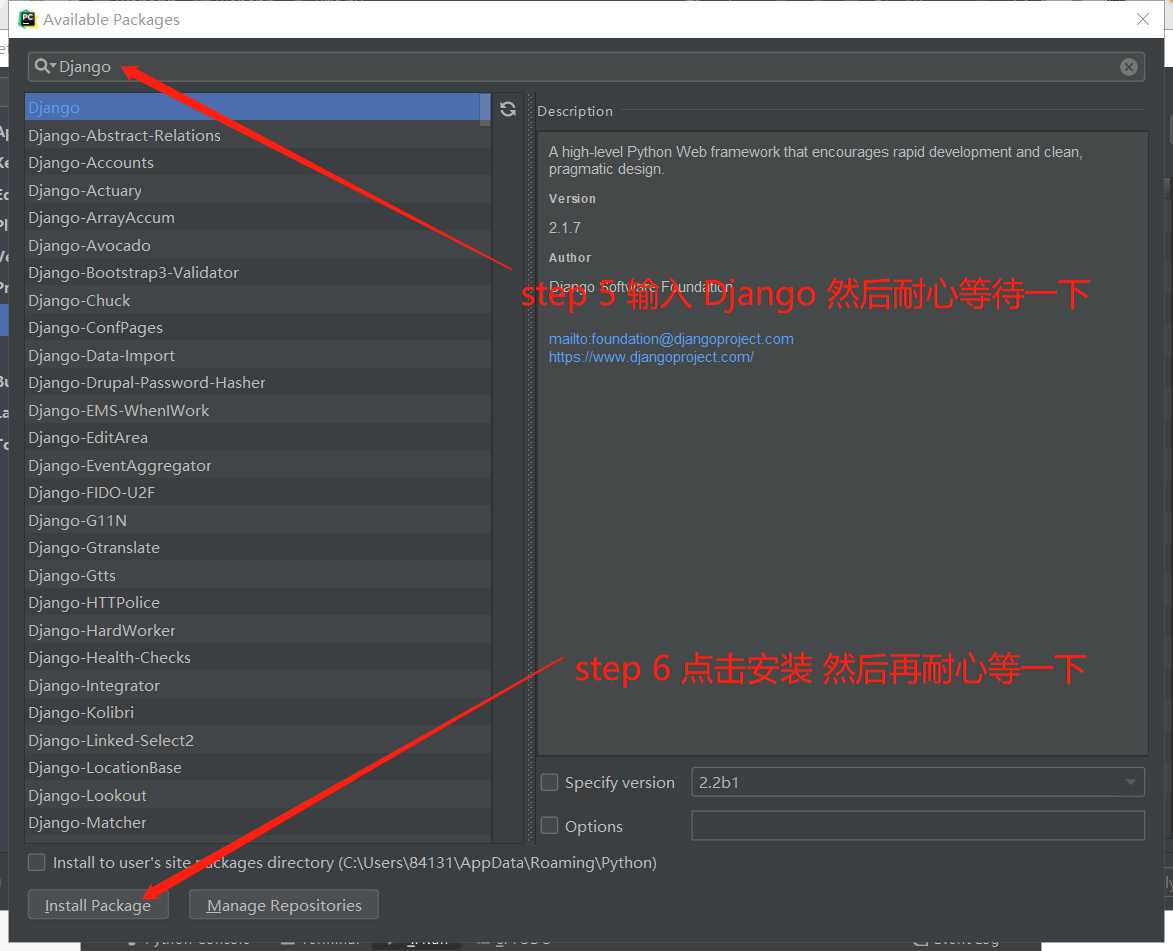Select Django-Gtts package
The height and width of the screenshot is (951, 1173).
tap(257, 575)
